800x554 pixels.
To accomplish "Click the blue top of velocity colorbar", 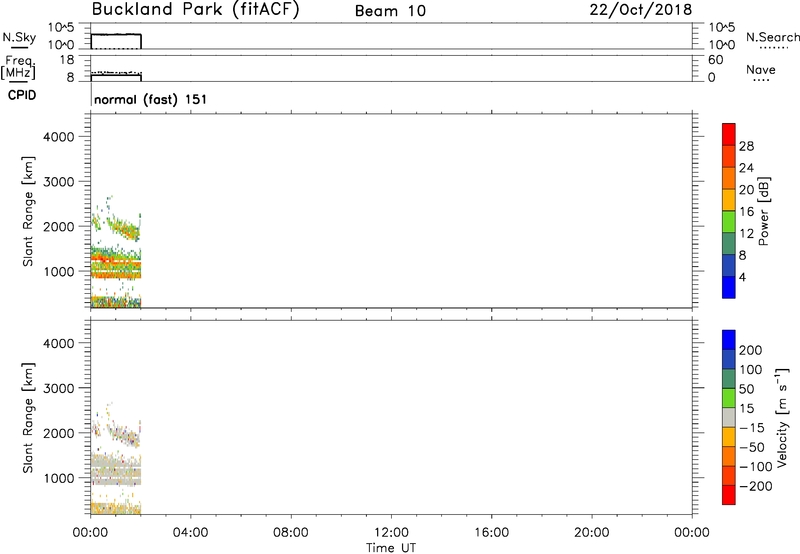I will [729, 340].
